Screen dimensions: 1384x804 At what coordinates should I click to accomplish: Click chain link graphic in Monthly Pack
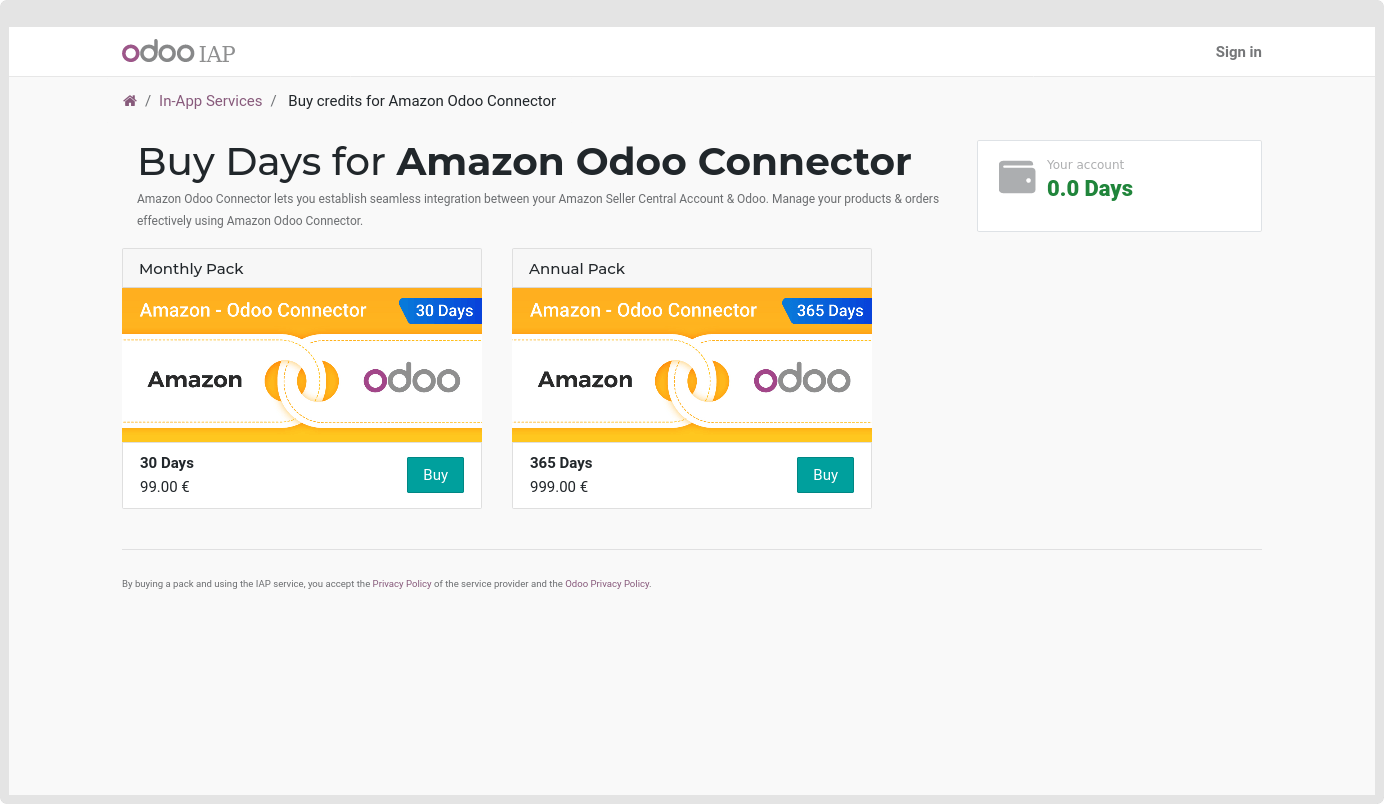click(301, 380)
